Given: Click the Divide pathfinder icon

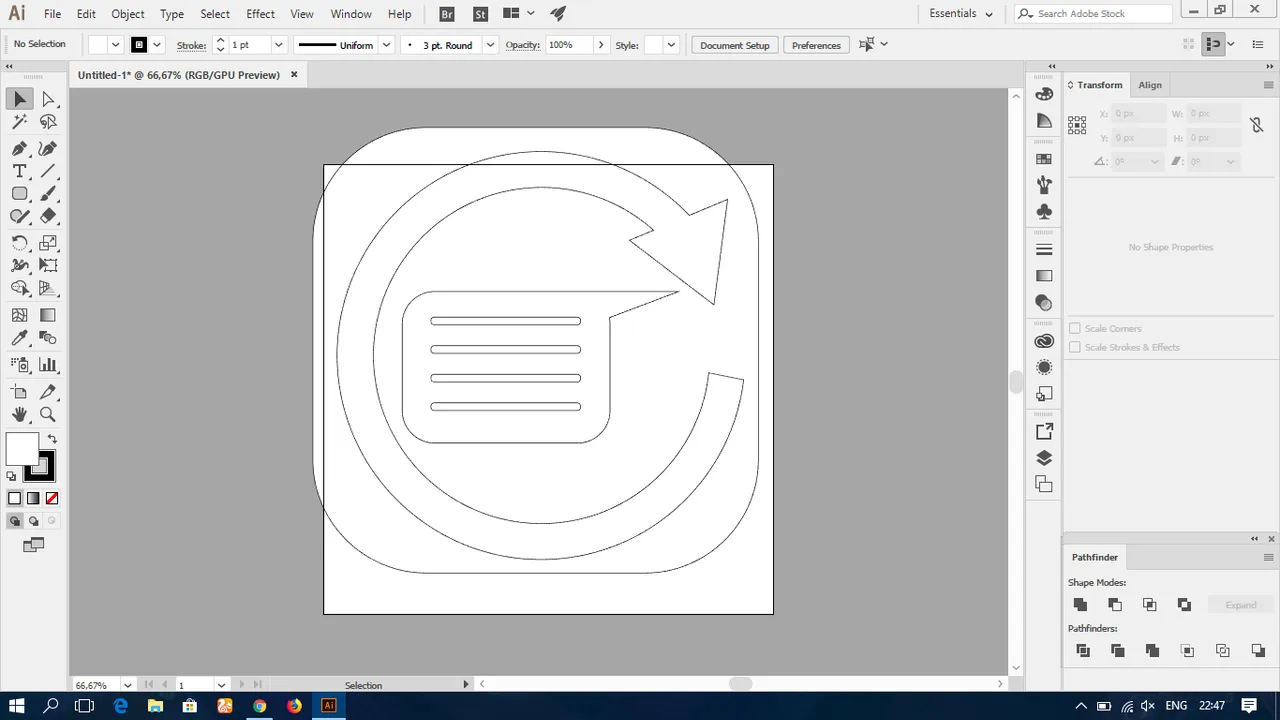Looking at the screenshot, I should click(1083, 651).
